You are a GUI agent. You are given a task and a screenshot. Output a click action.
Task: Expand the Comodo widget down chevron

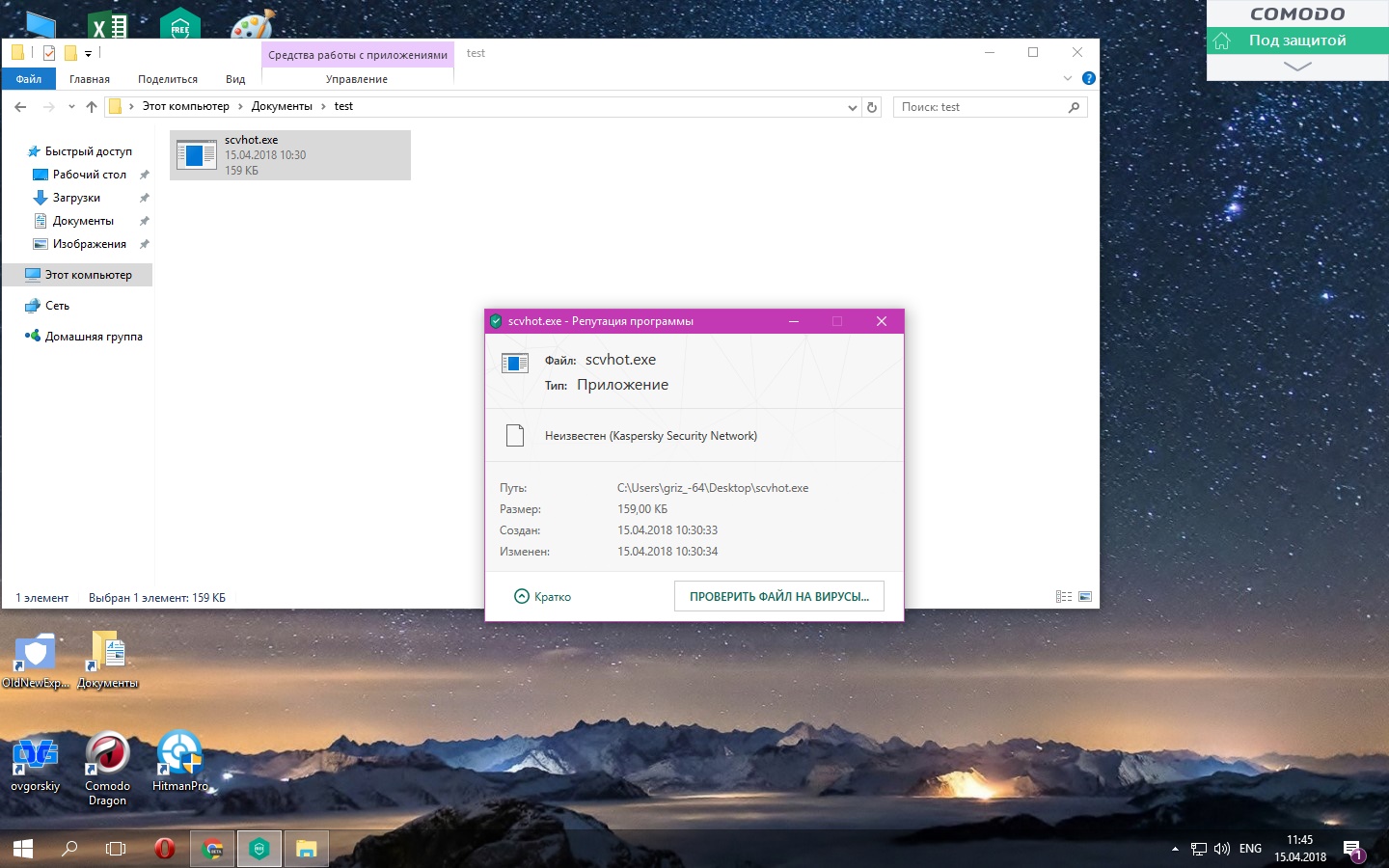coord(1297,67)
